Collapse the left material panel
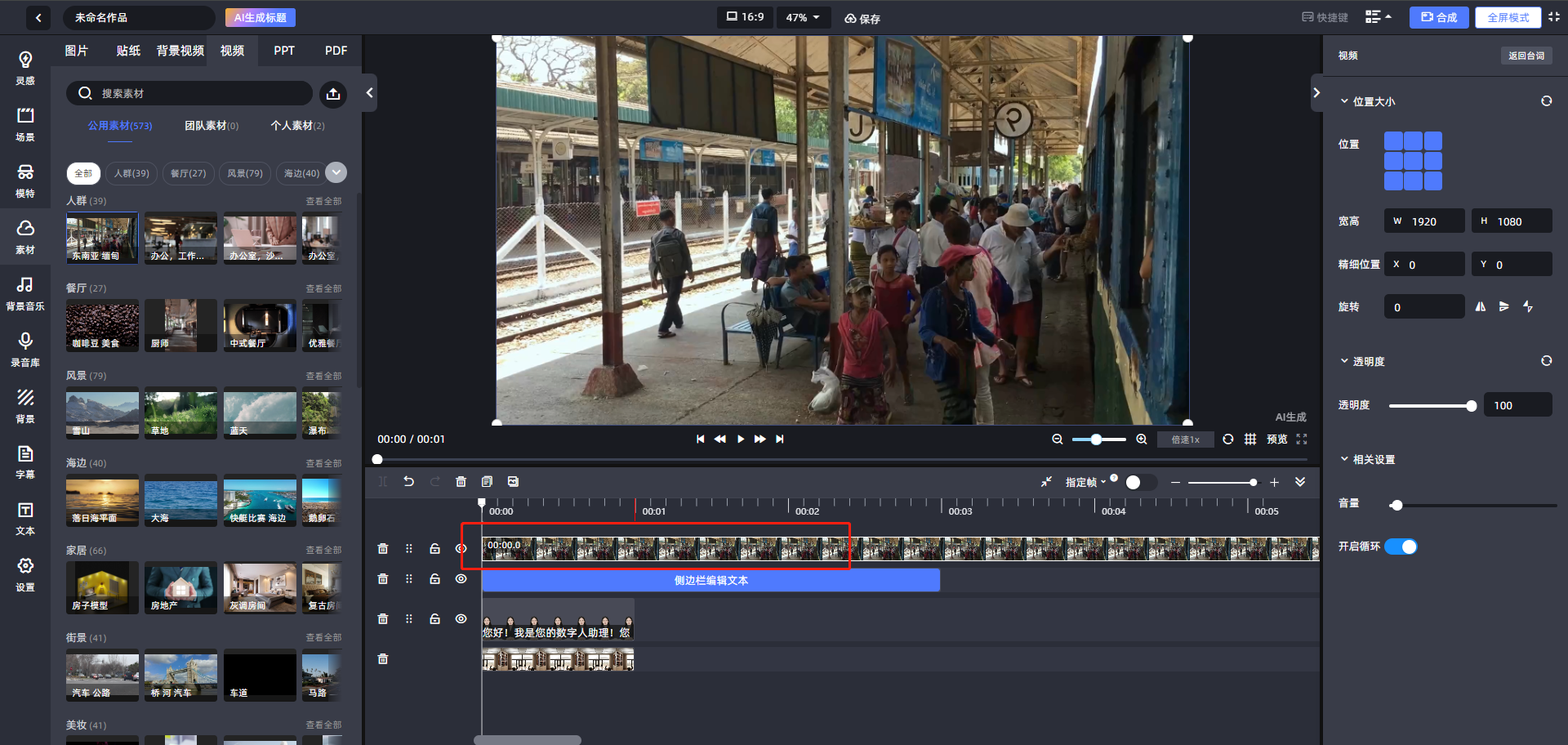 369,93
